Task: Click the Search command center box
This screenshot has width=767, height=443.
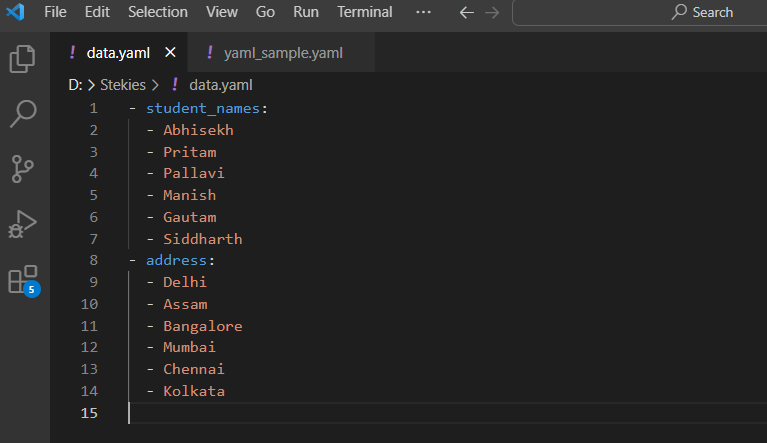Action: pyautogui.click(x=640, y=12)
